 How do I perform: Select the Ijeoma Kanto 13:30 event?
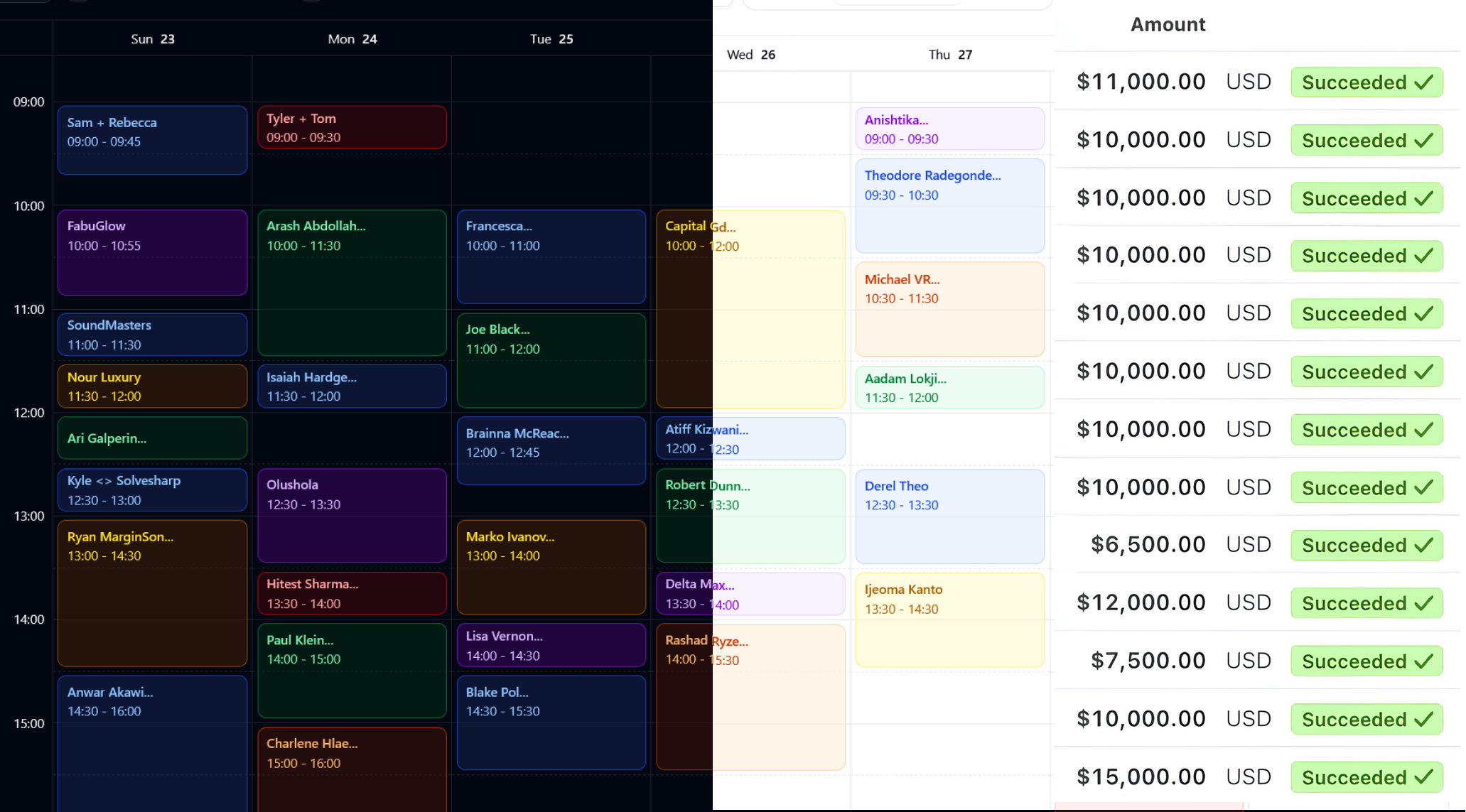coord(949,619)
